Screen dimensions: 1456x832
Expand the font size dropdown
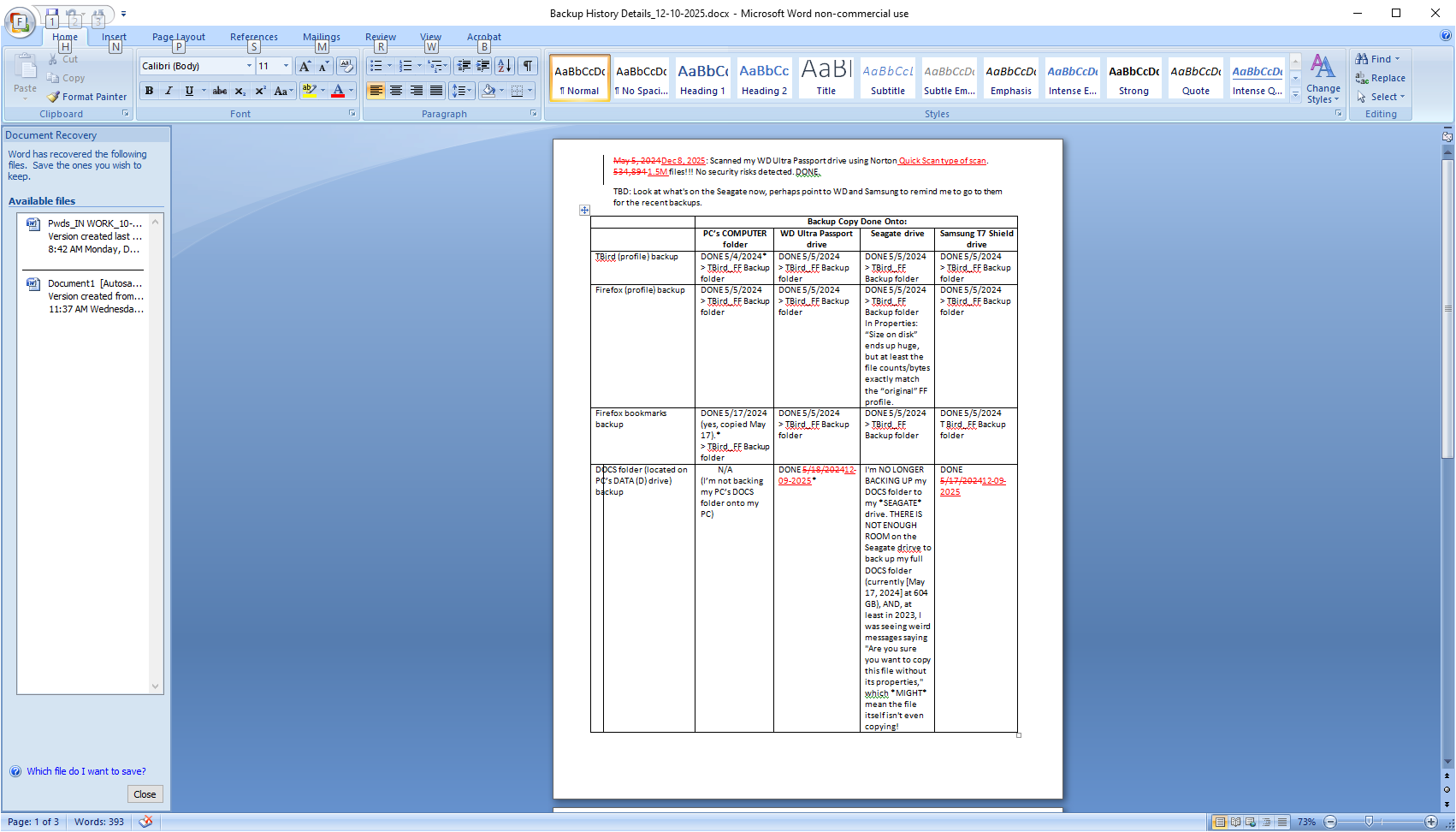(x=286, y=66)
